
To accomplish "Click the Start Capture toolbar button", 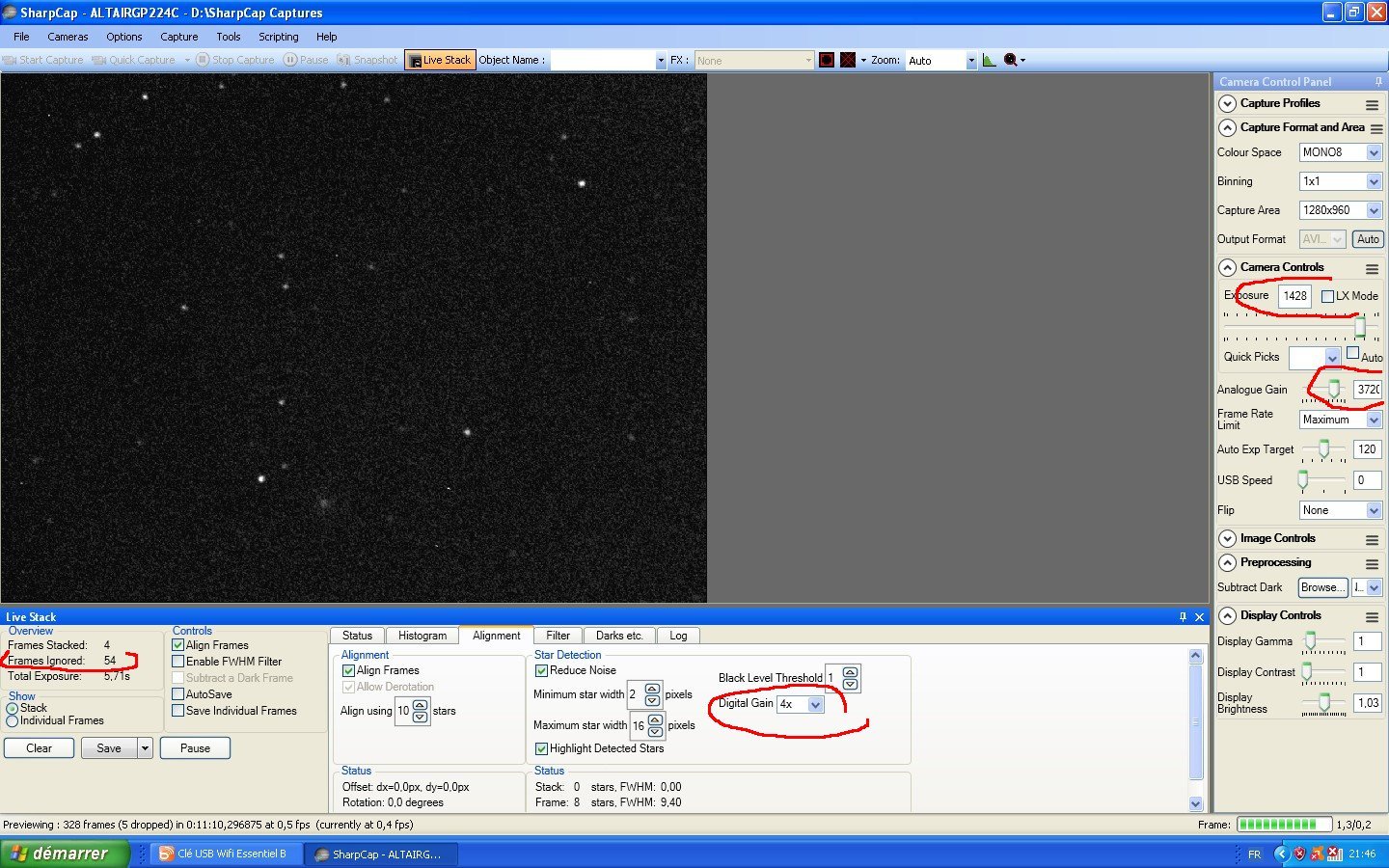I will click(x=43, y=60).
